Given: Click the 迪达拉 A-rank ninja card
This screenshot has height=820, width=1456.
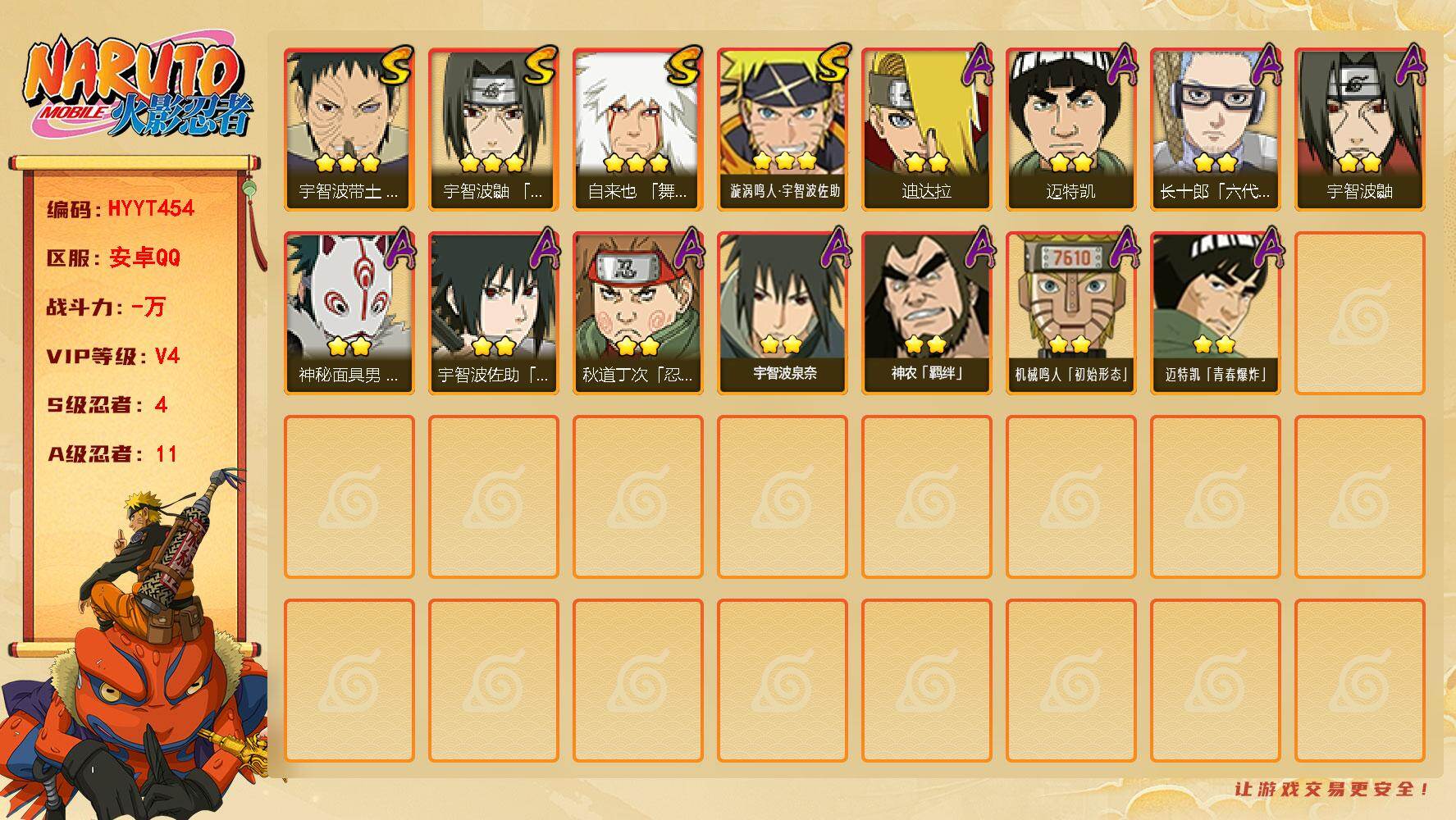Looking at the screenshot, I should 927,130.
